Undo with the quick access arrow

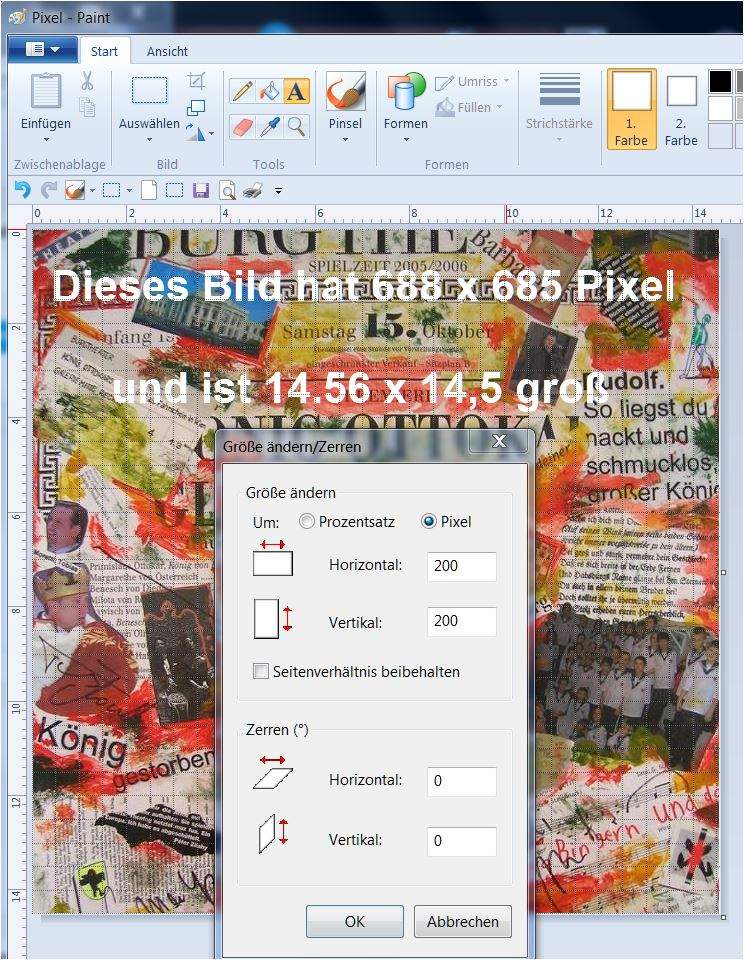tap(22, 190)
